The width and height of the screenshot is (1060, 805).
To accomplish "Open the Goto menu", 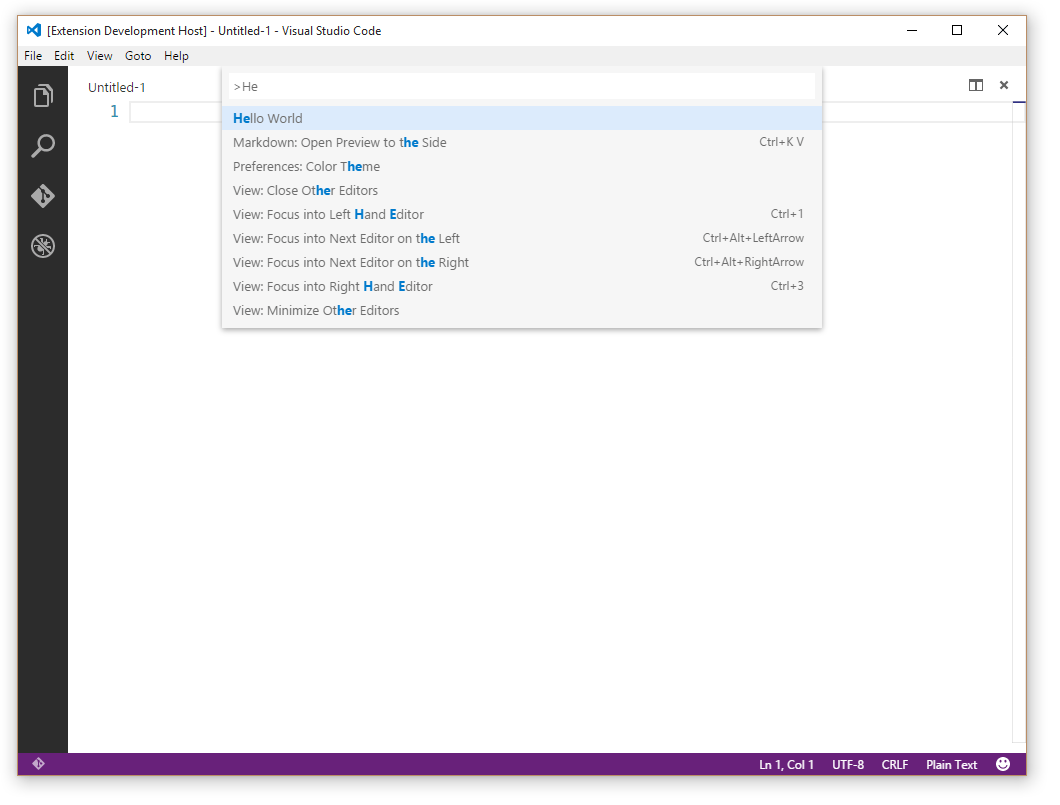I will (138, 56).
